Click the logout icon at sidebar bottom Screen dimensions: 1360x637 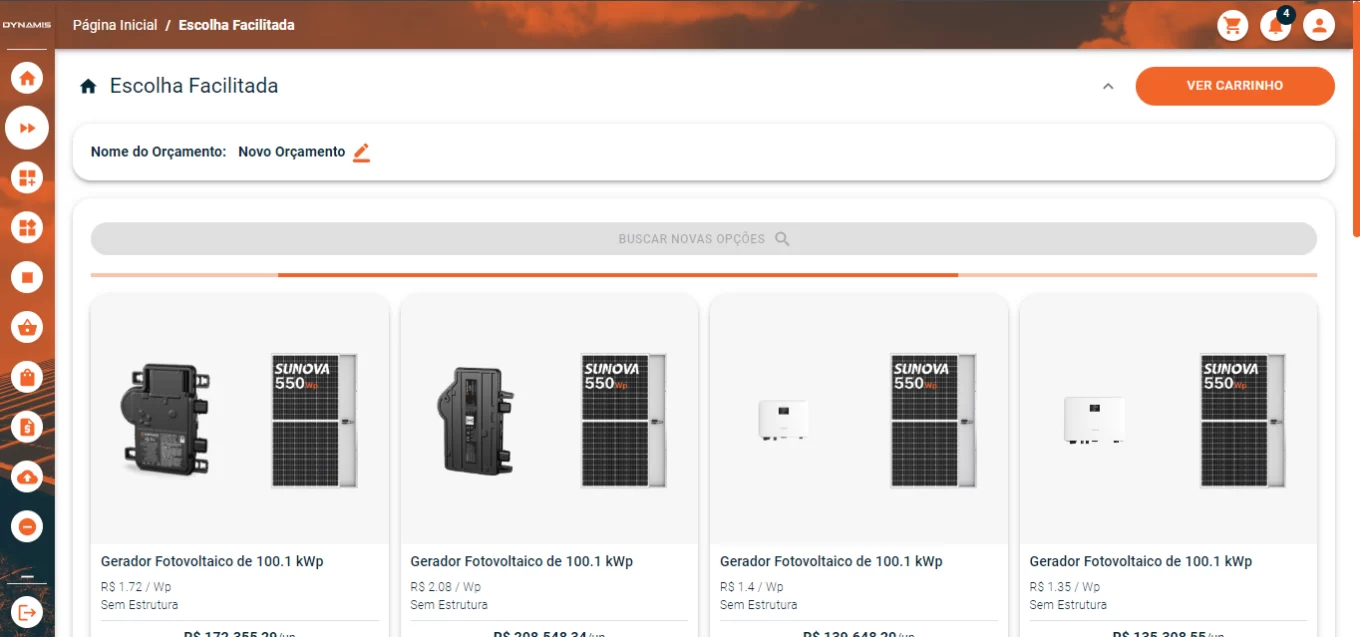(x=27, y=612)
